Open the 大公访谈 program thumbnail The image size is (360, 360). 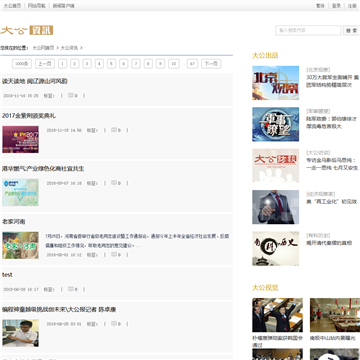pyautogui.click(x=275, y=166)
